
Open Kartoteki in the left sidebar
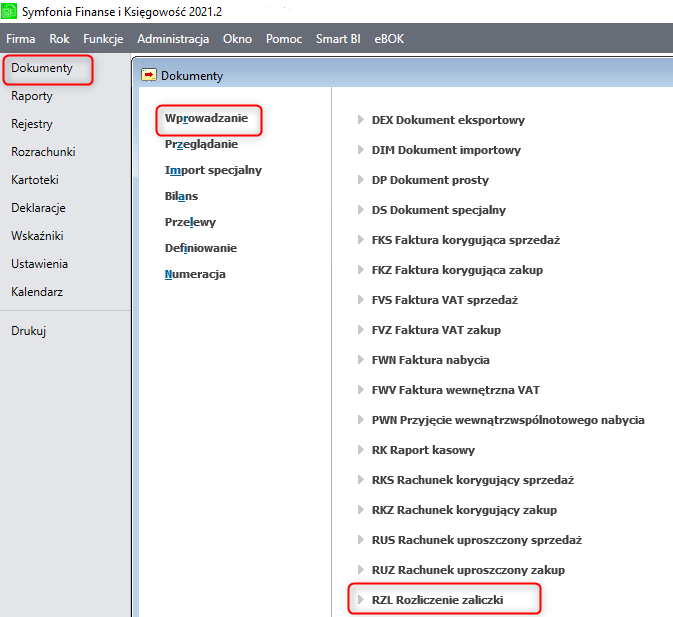tap(35, 180)
